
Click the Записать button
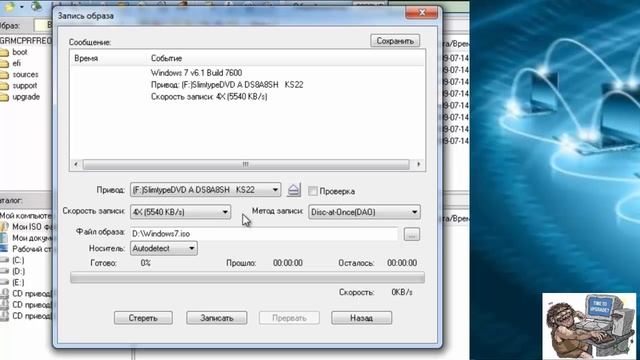tap(216, 318)
